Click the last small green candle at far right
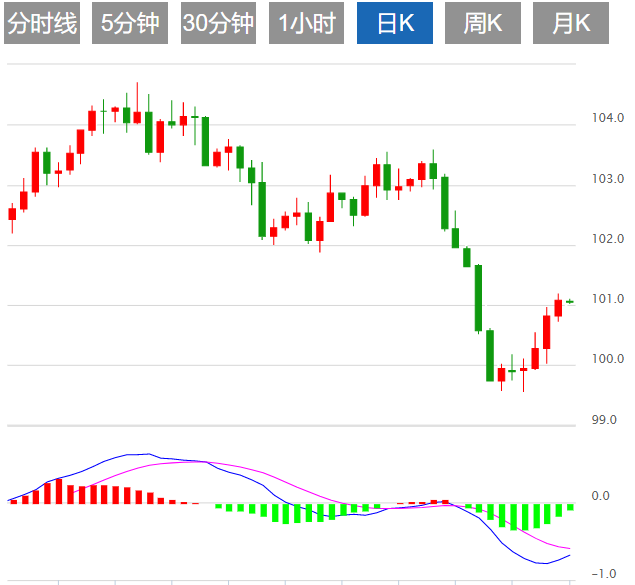This screenshot has height=585, width=635. coord(570,301)
